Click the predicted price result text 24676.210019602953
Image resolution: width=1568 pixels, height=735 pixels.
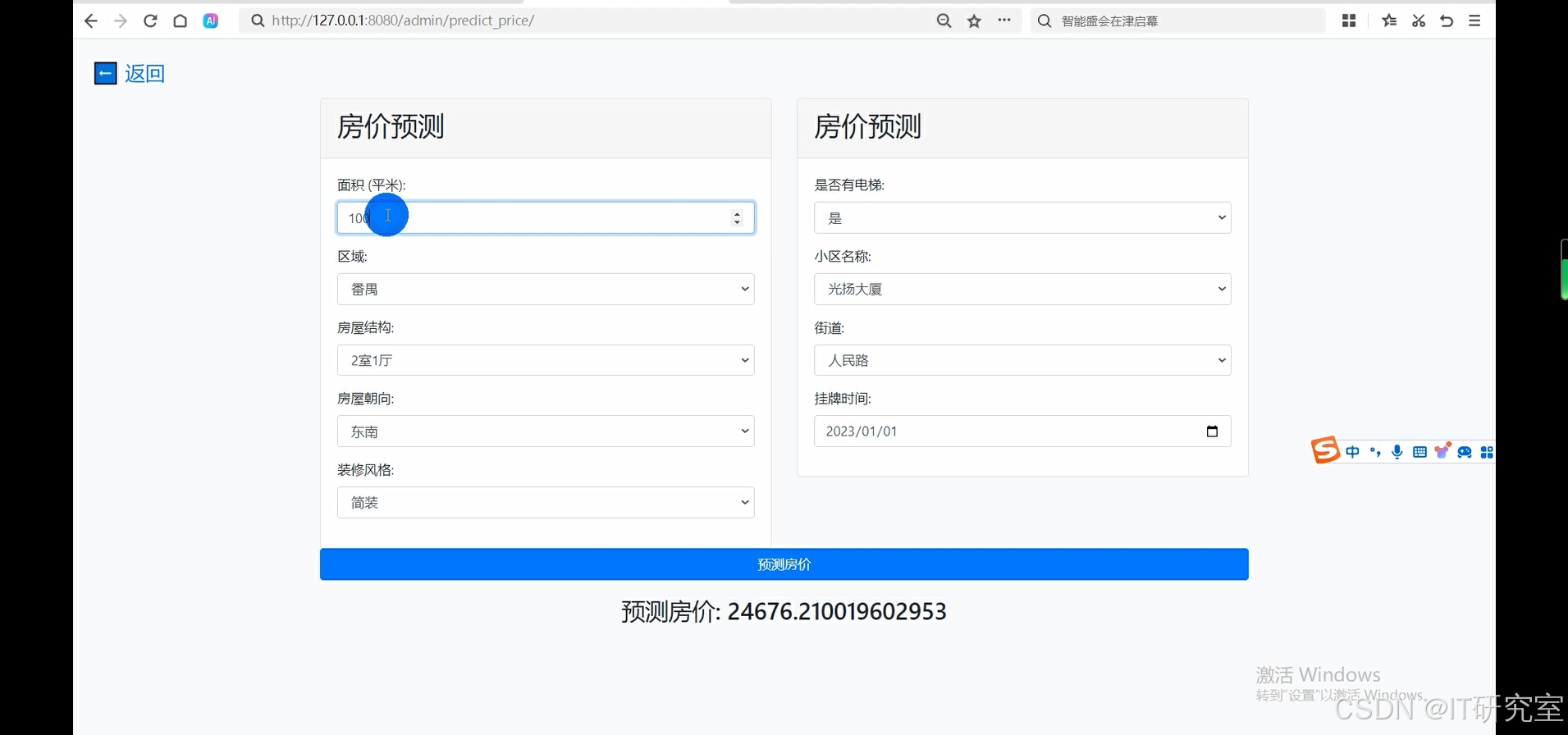pyautogui.click(x=837, y=612)
